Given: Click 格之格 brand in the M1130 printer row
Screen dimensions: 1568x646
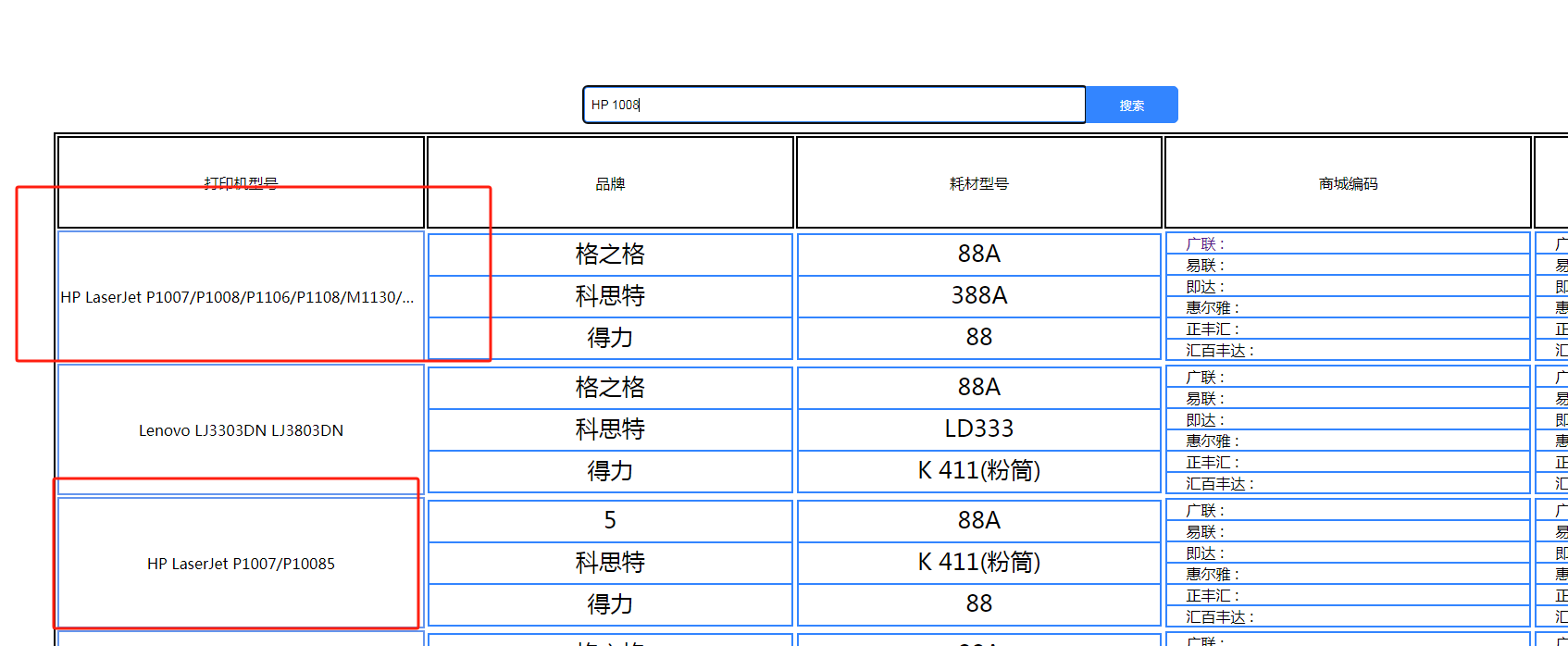Looking at the screenshot, I should pos(610,255).
